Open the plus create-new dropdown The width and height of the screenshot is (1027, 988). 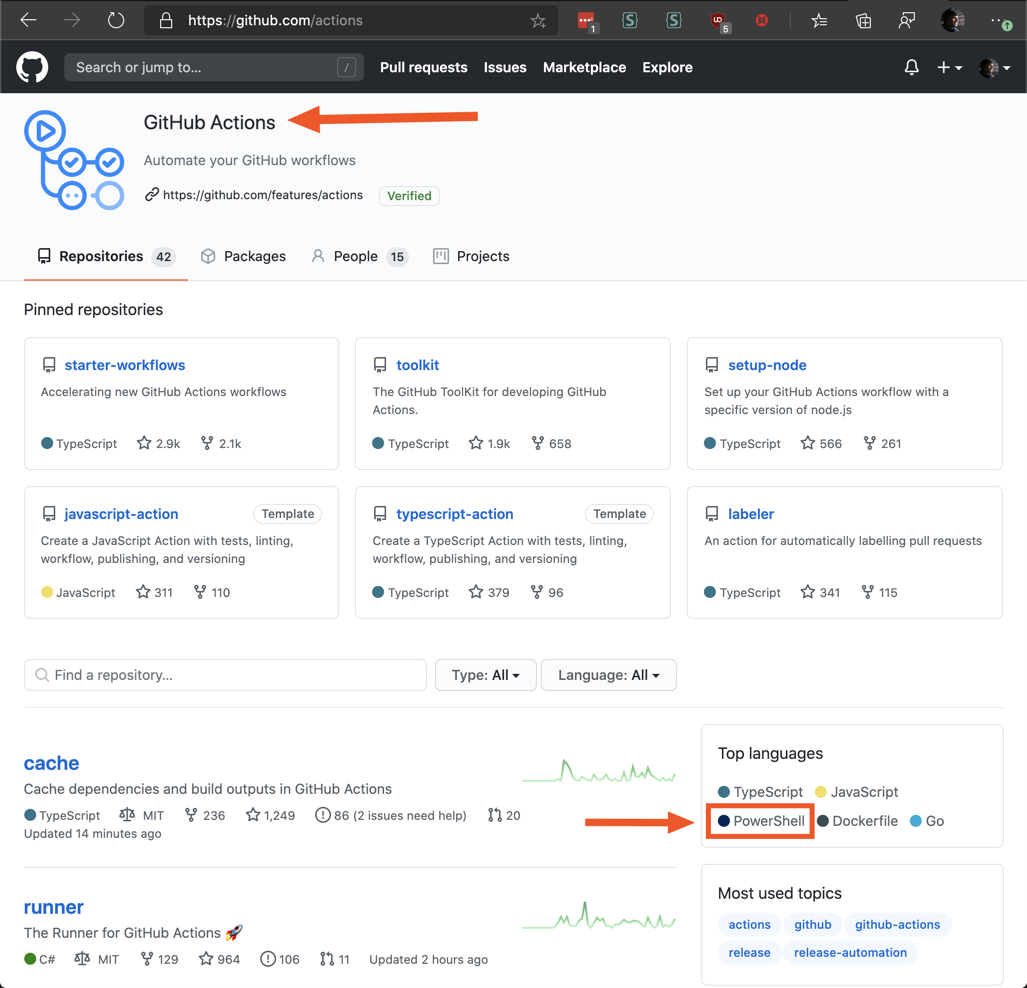point(949,67)
